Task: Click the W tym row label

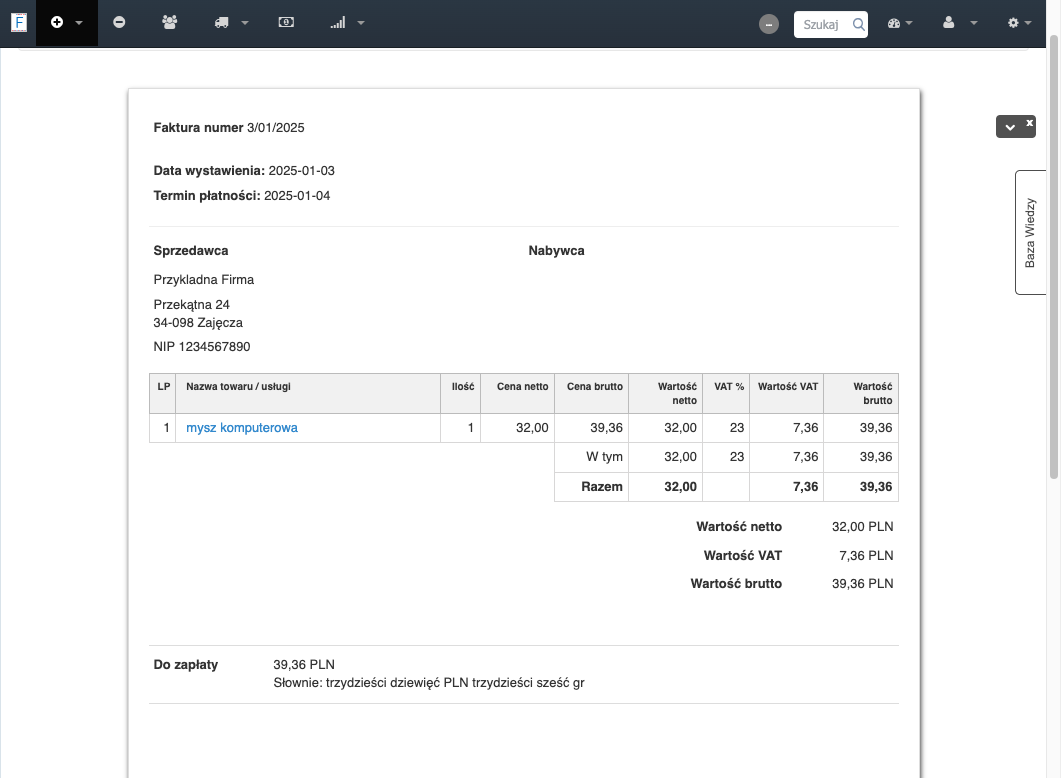Action: click(604, 457)
